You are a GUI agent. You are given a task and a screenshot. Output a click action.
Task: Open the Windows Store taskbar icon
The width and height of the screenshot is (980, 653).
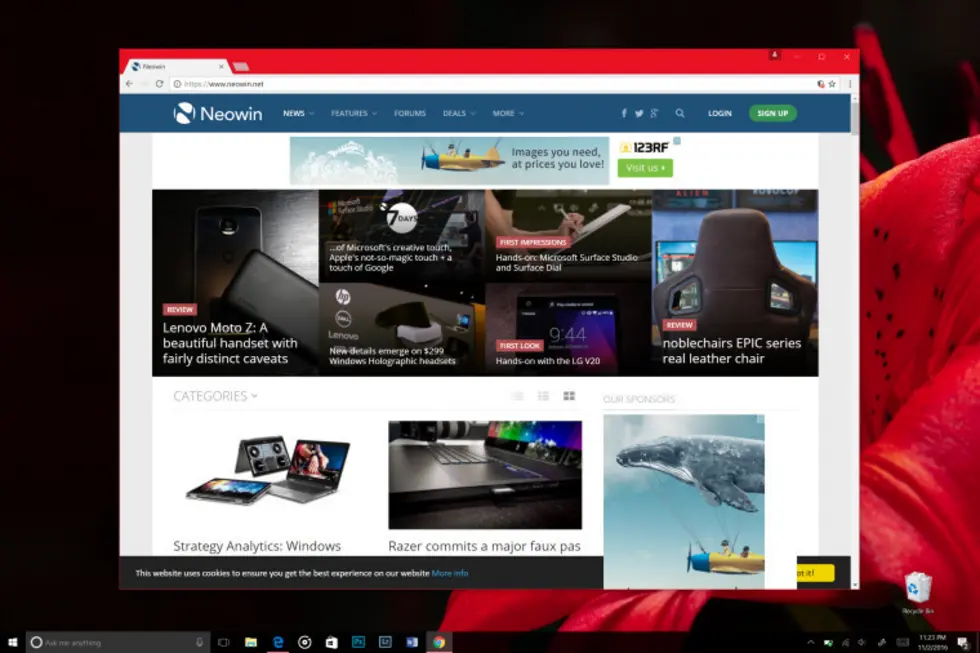(x=331, y=642)
